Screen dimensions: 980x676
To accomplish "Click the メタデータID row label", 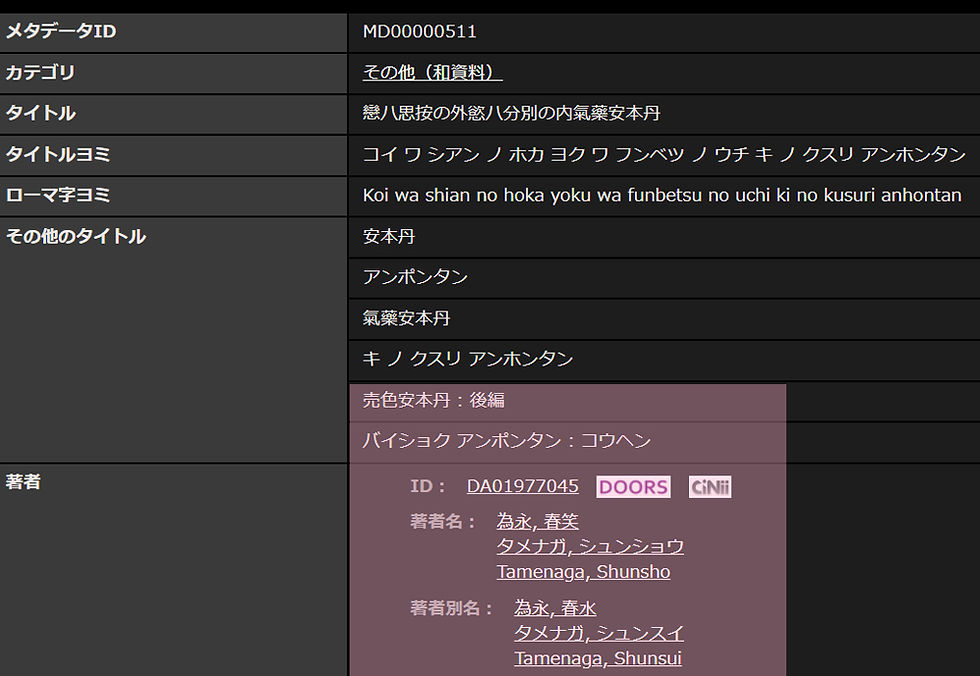I will pyautogui.click(x=61, y=31).
